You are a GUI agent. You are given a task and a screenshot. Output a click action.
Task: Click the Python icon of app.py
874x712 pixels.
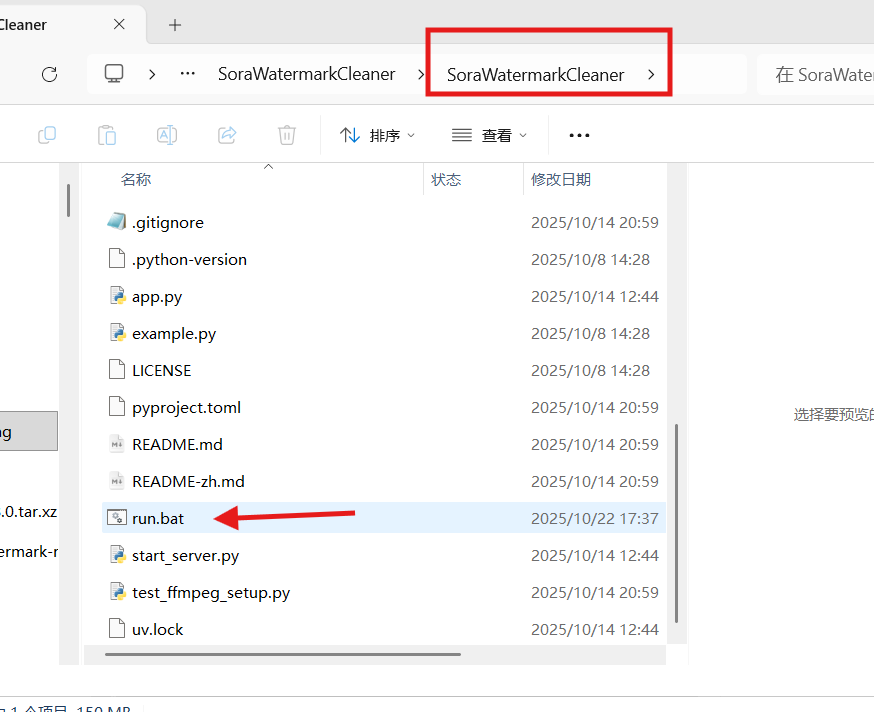117,296
